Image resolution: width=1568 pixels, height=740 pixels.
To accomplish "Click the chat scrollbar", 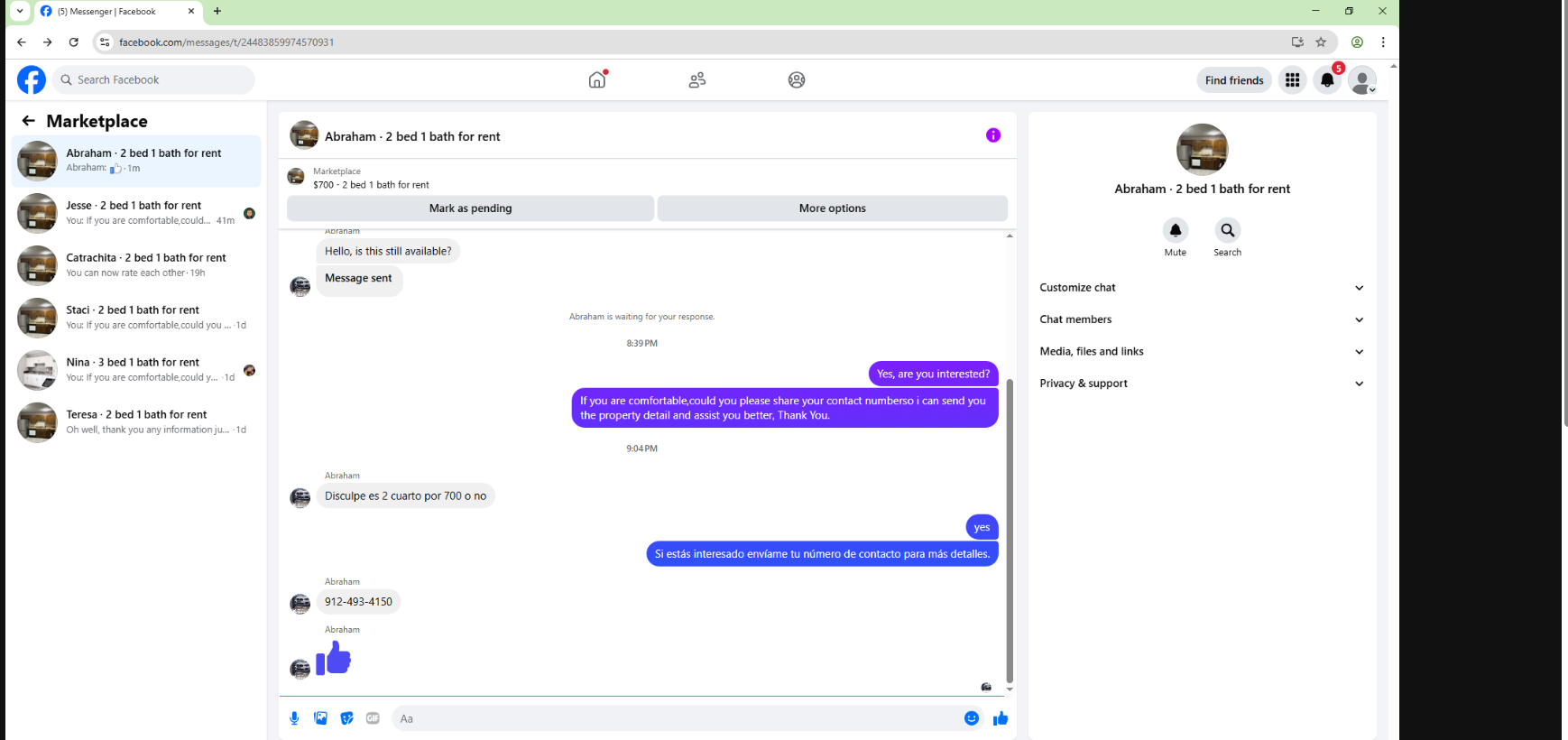I will (x=1010, y=531).
